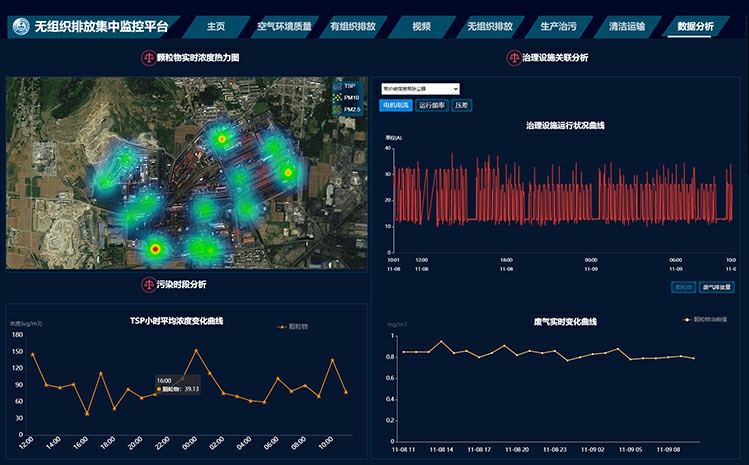Click scales icon beside 污染时段分析

pyautogui.click(x=148, y=285)
